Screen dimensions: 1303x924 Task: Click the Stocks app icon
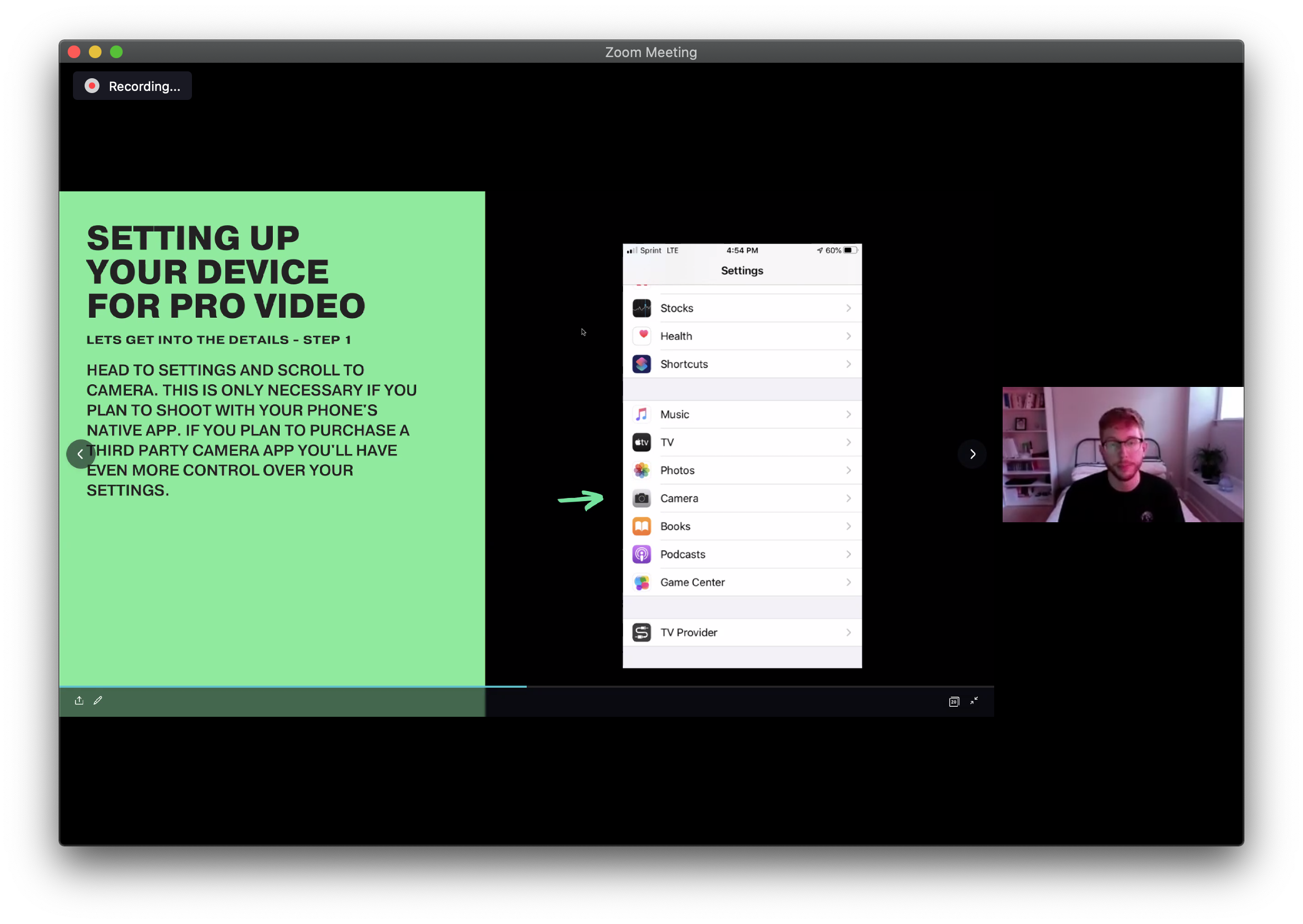point(641,308)
